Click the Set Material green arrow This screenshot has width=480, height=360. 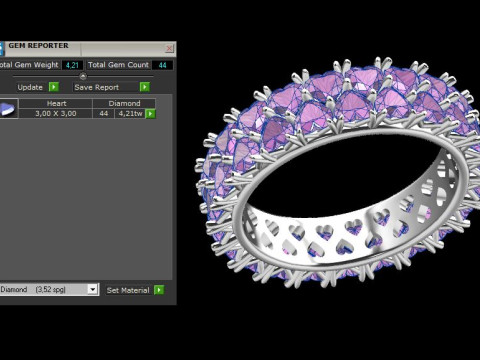pos(159,290)
